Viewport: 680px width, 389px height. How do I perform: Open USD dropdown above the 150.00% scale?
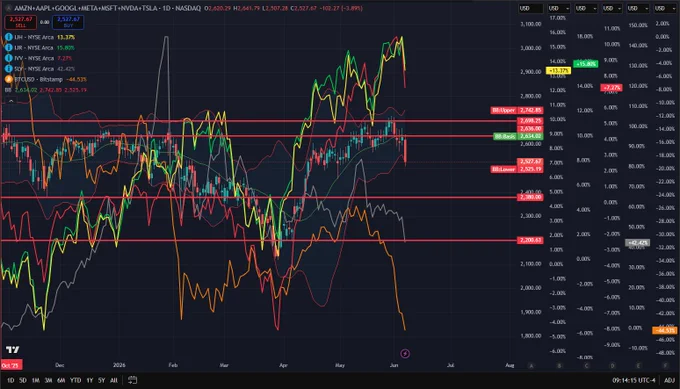click(x=638, y=8)
